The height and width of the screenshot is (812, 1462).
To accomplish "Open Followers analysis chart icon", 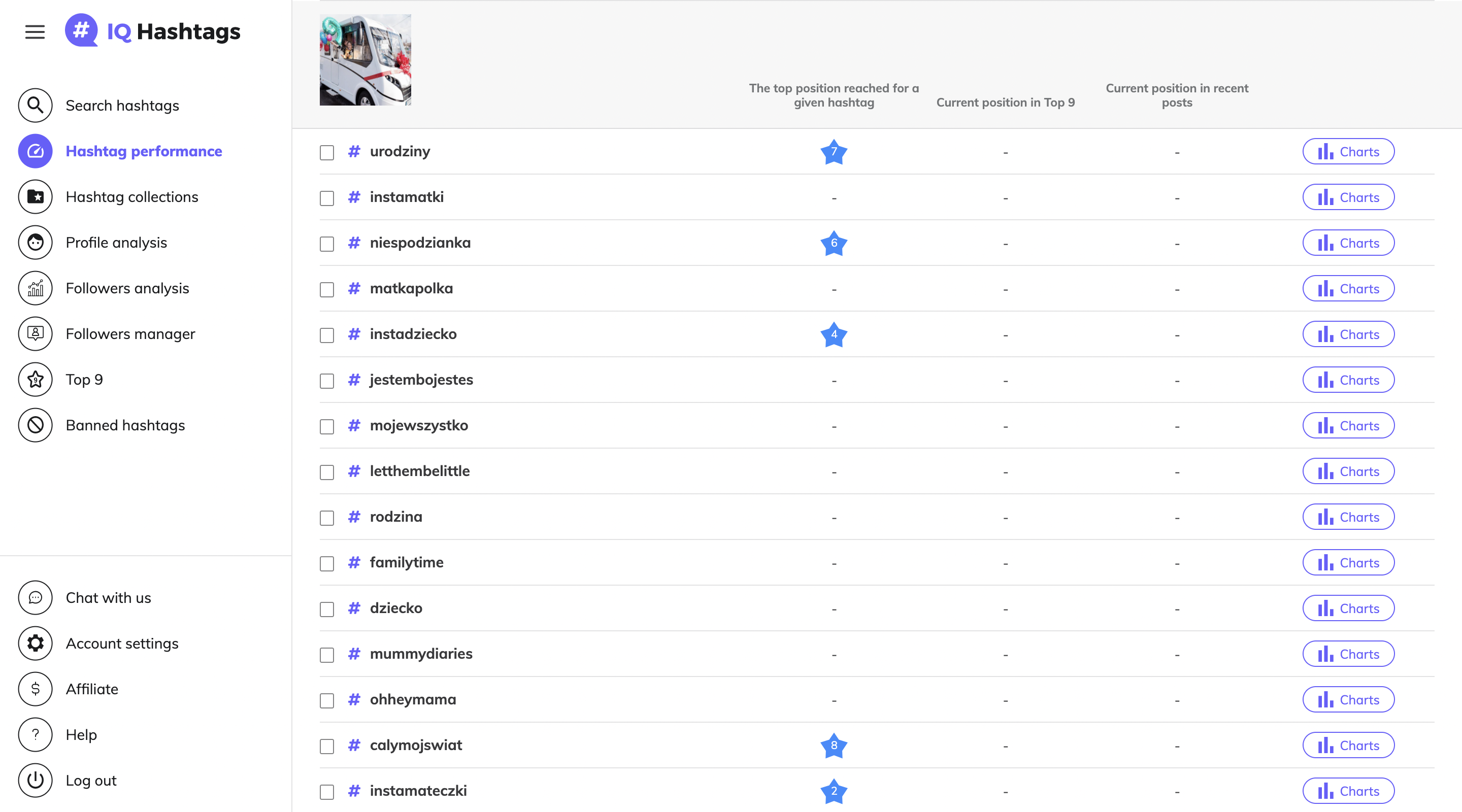I will coord(35,288).
